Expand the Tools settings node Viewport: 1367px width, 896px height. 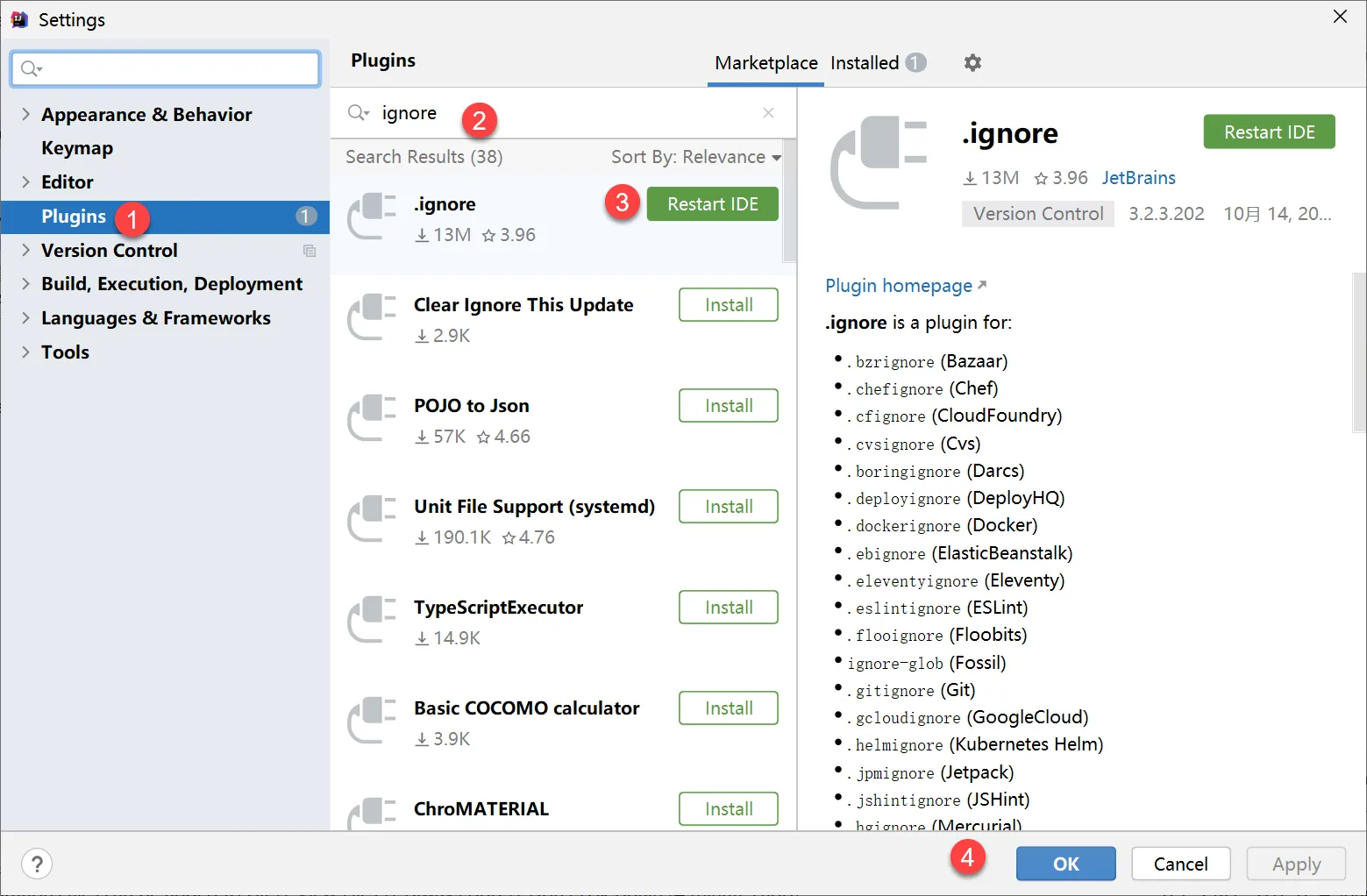[x=25, y=352]
